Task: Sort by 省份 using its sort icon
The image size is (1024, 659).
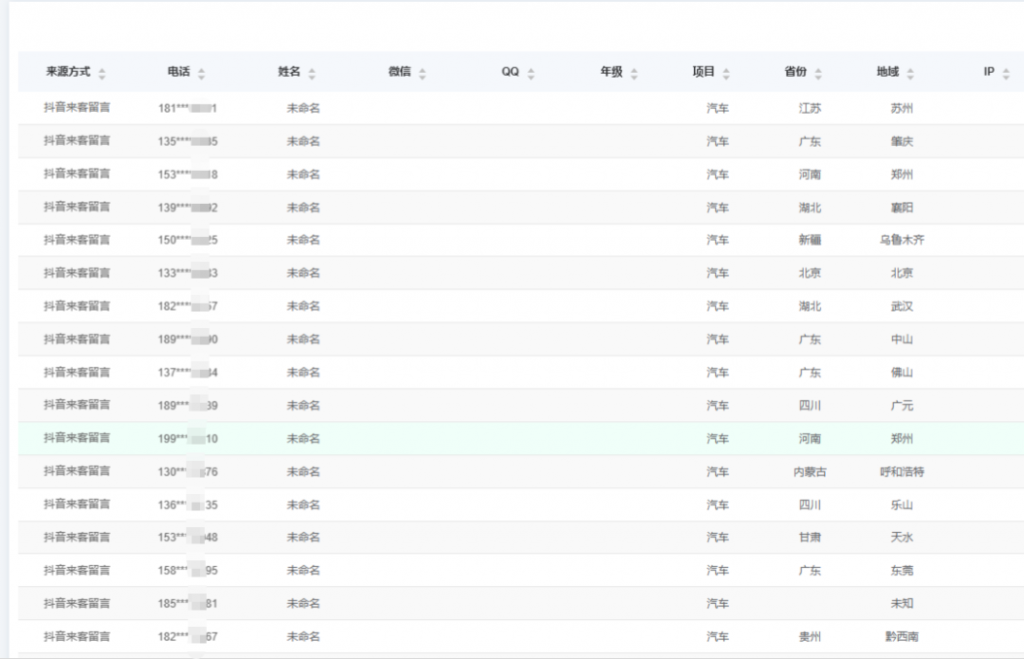Action: 818,73
